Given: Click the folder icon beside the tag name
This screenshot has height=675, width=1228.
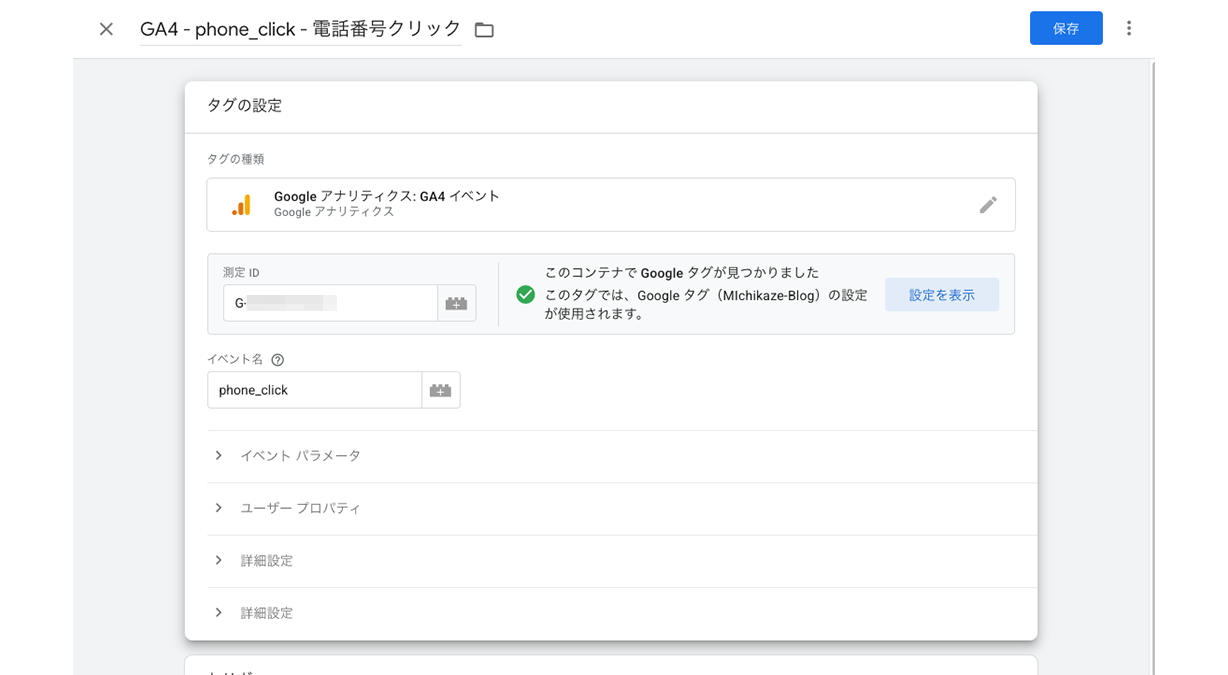Looking at the screenshot, I should [x=484, y=30].
